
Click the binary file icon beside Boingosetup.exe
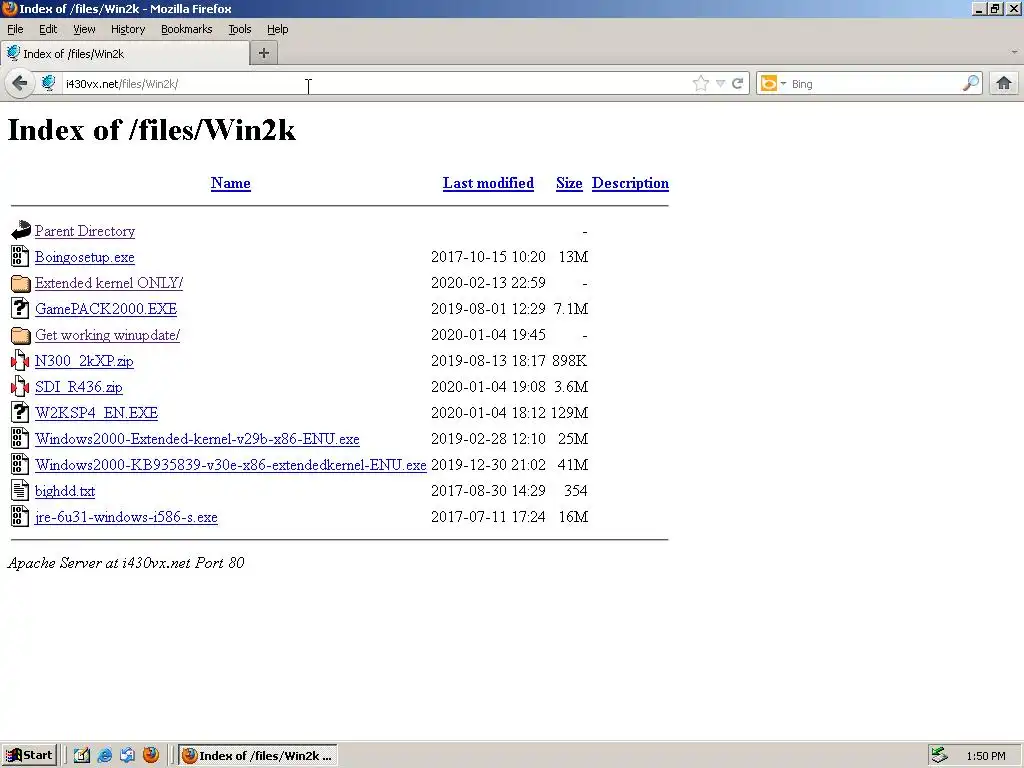(20, 256)
